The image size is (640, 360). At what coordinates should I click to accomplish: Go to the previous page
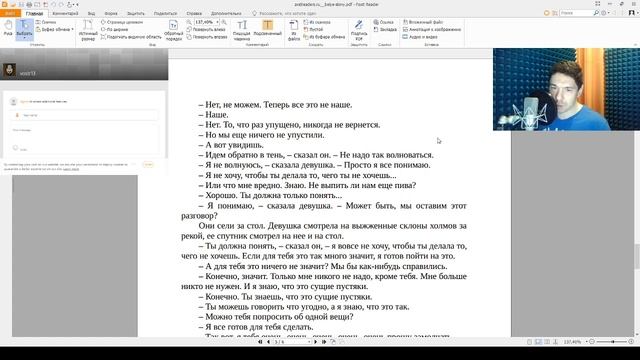[x=268, y=342]
